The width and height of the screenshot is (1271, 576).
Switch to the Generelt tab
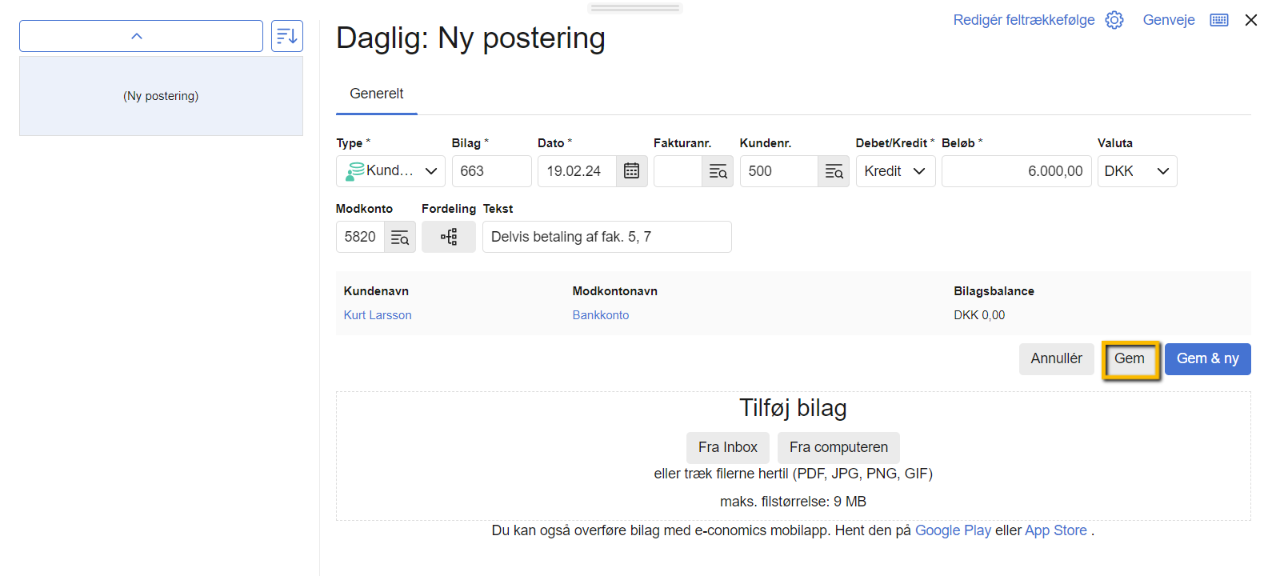click(376, 93)
